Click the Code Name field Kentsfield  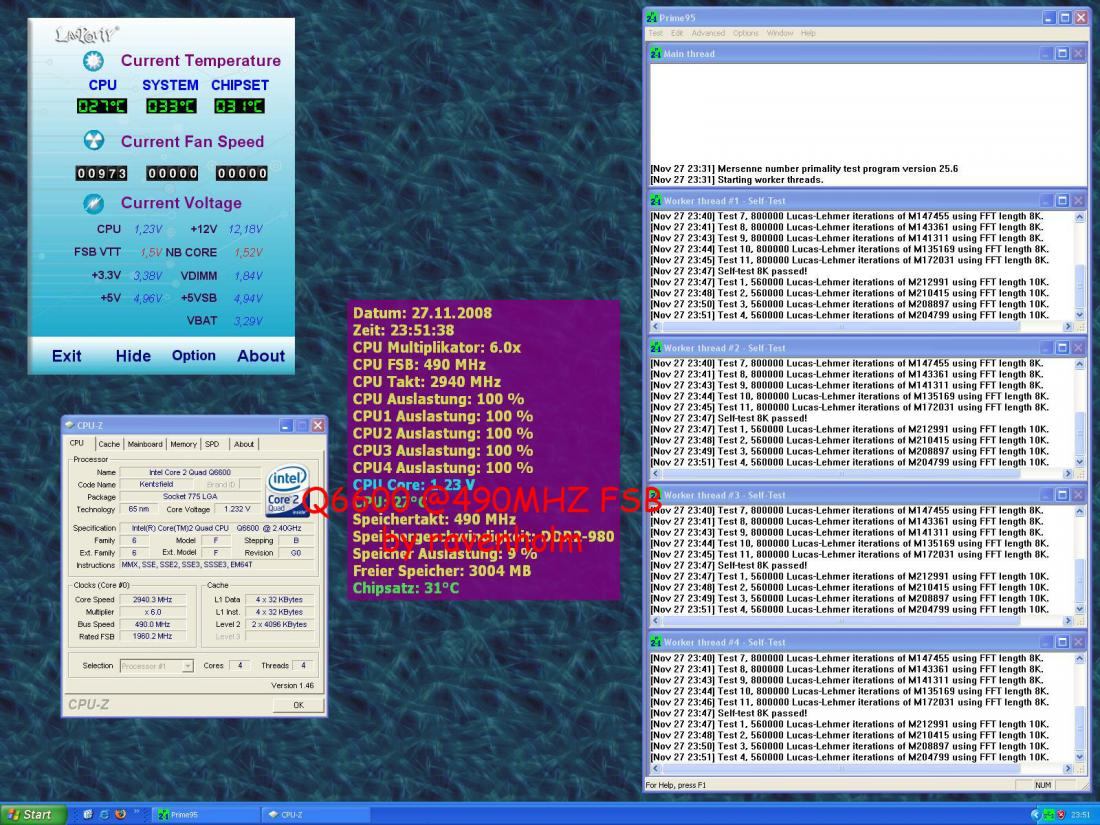(x=156, y=484)
